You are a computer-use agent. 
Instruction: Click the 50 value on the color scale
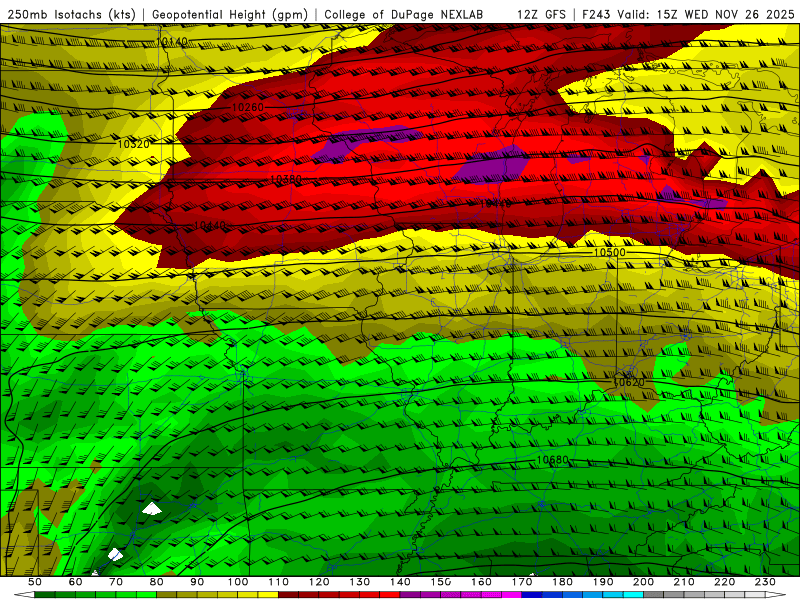tap(35, 582)
